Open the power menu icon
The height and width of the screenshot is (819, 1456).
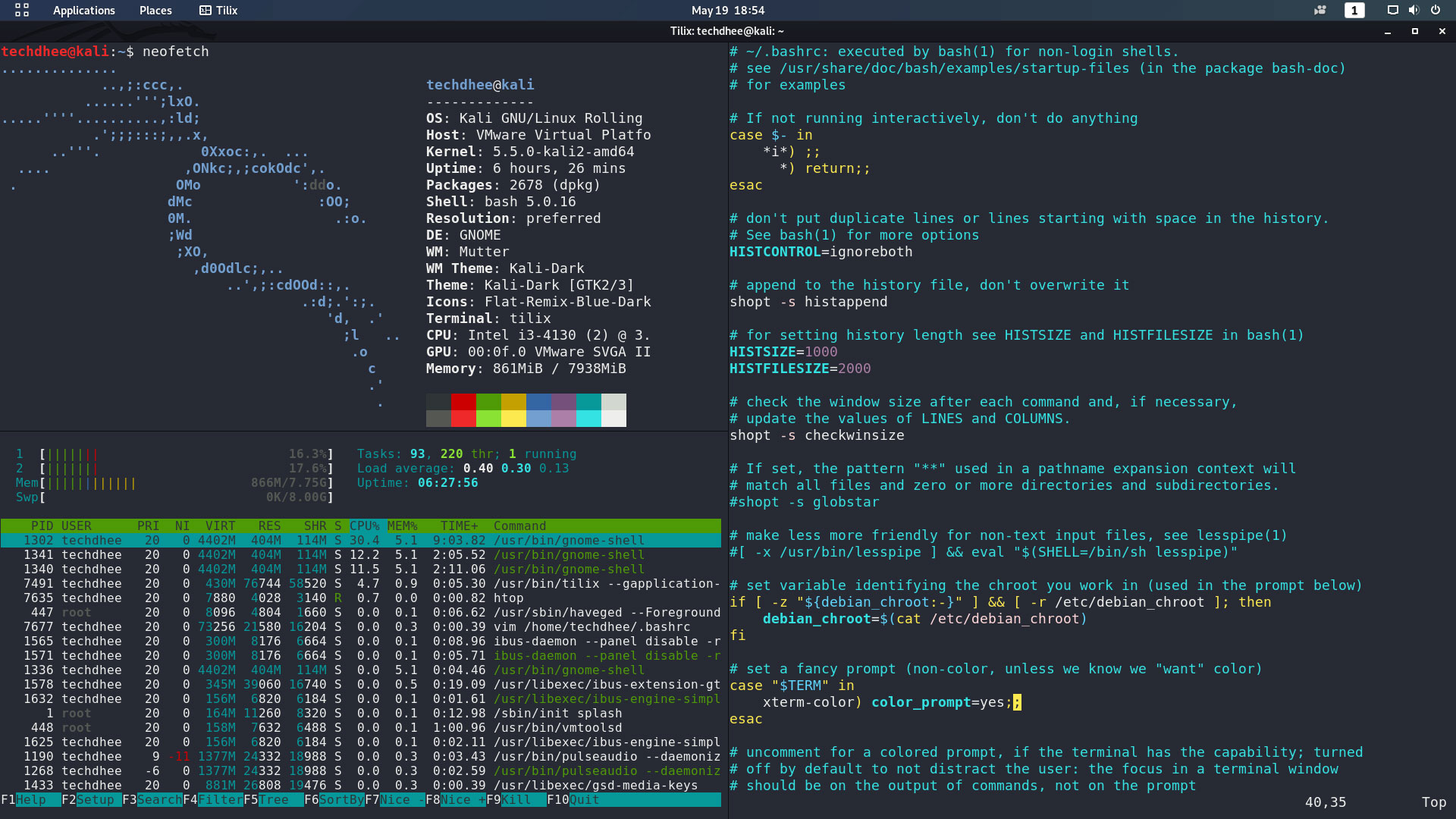pyautogui.click(x=1435, y=11)
